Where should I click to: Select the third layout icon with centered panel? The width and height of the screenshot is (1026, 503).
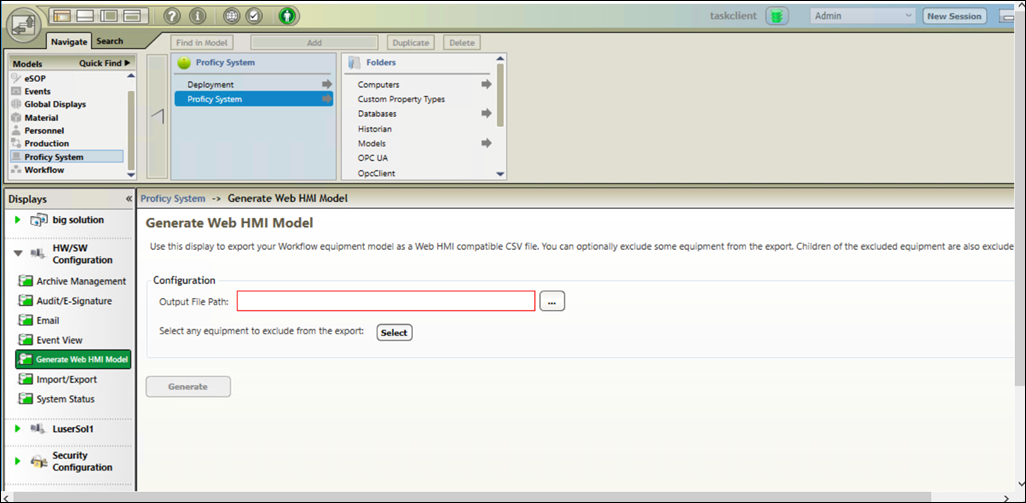click(109, 16)
